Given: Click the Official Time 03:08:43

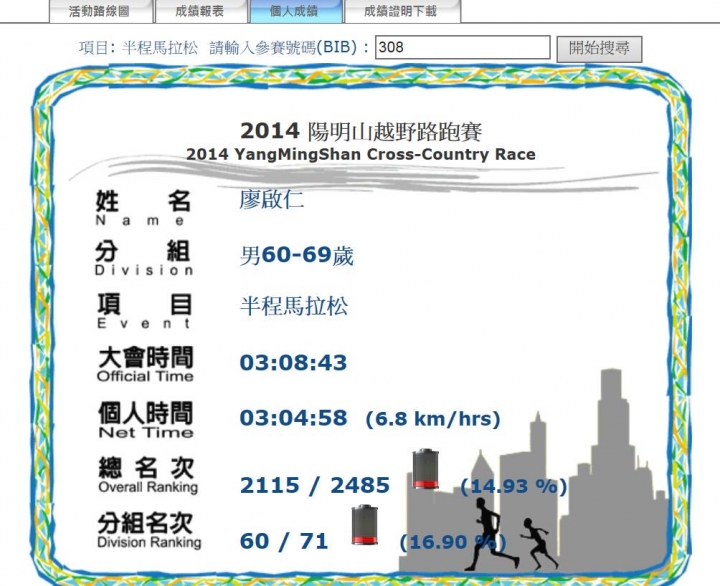Looking at the screenshot, I should pyautogui.click(x=293, y=362).
